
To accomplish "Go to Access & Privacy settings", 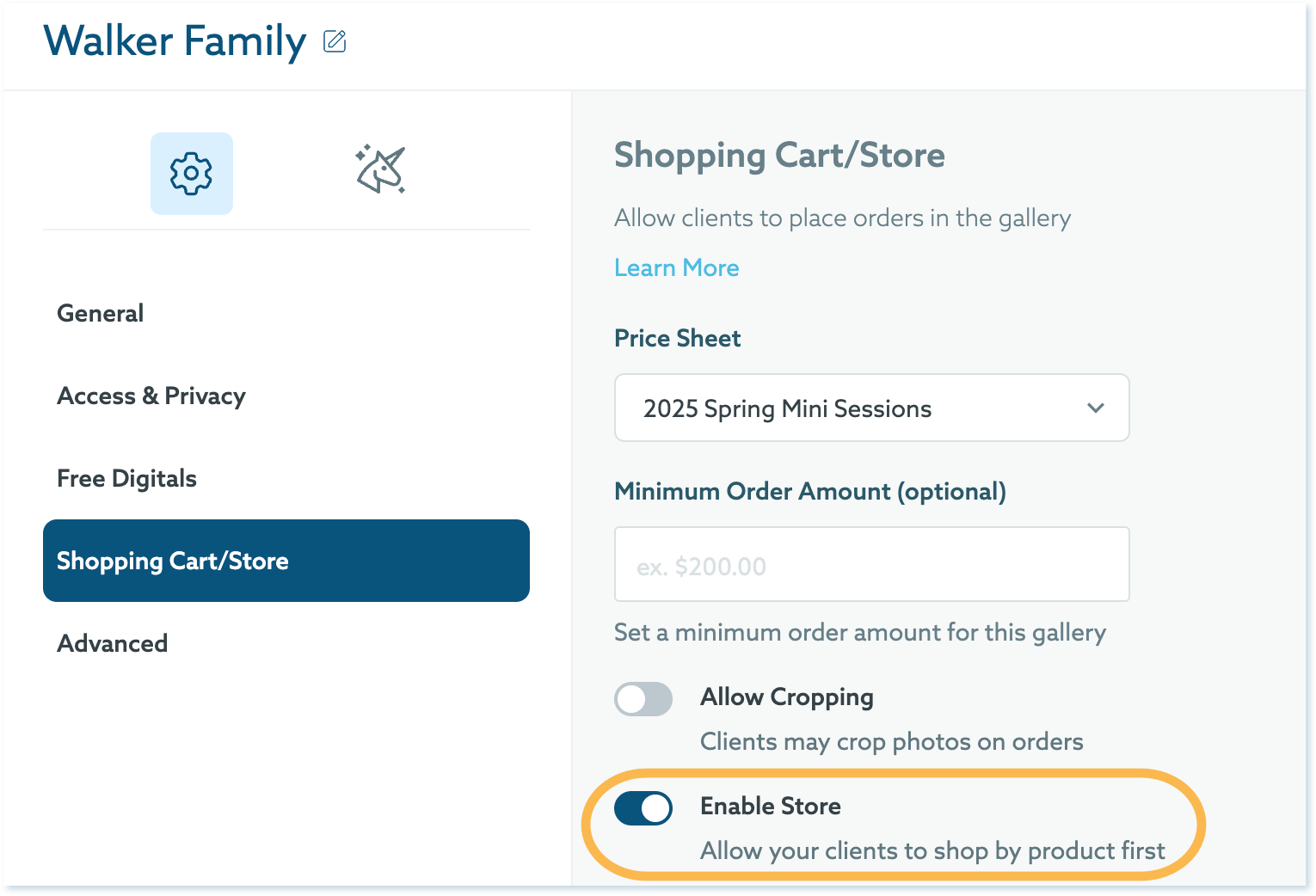I will coord(151,396).
